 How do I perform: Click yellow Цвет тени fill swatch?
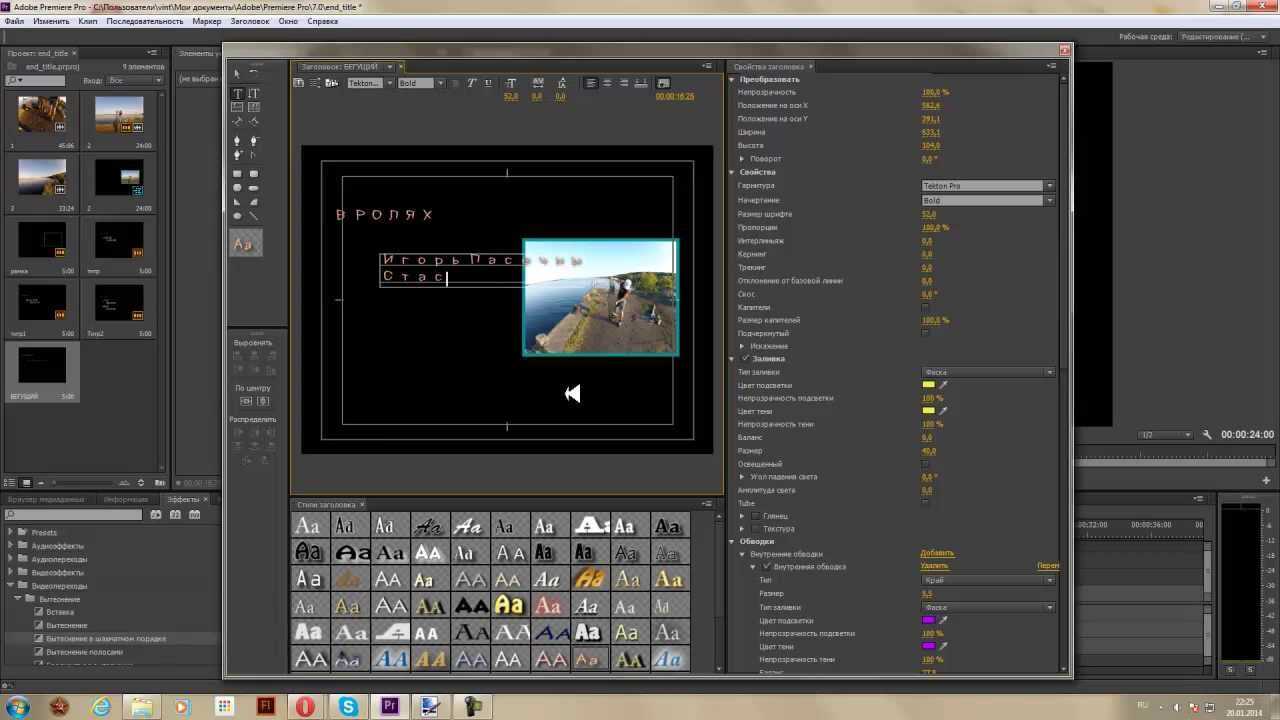929,410
